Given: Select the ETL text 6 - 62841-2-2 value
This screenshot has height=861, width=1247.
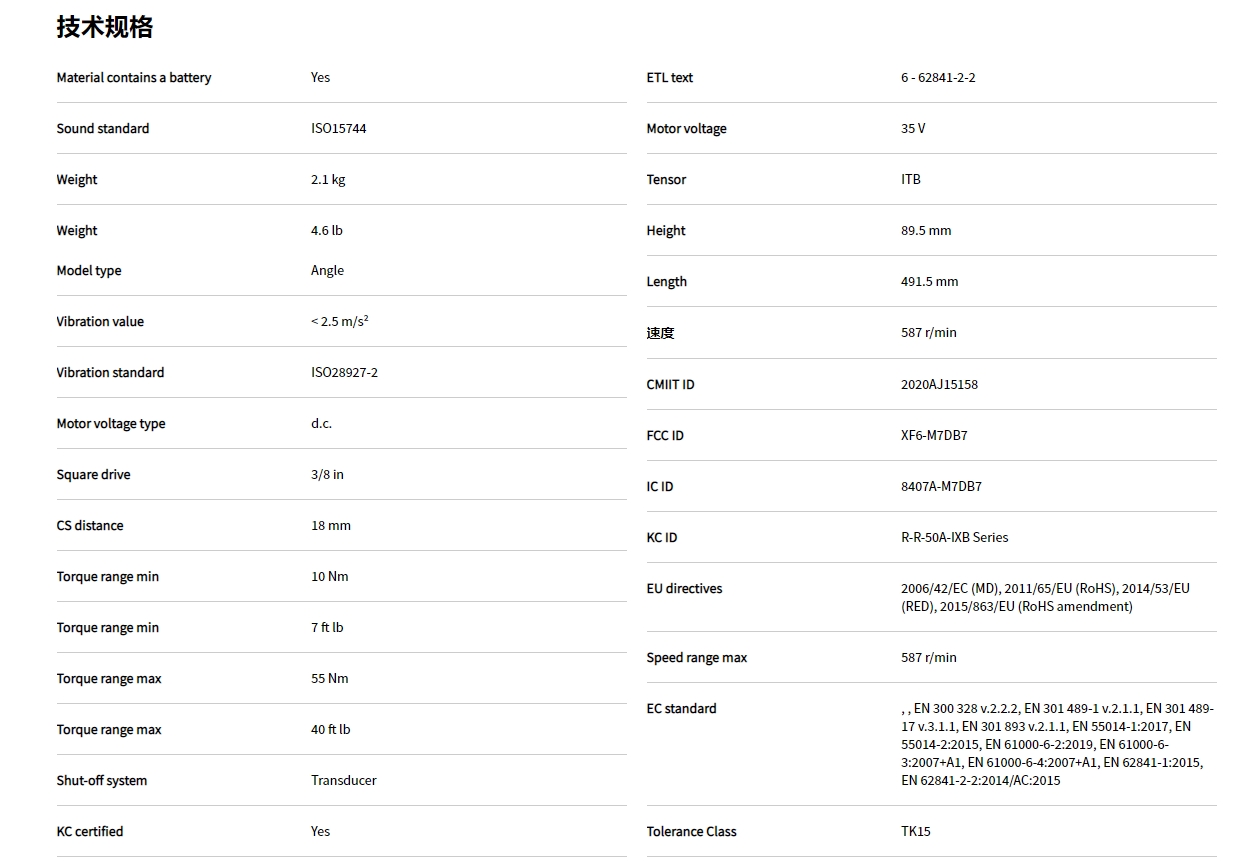Looking at the screenshot, I should pos(938,78).
